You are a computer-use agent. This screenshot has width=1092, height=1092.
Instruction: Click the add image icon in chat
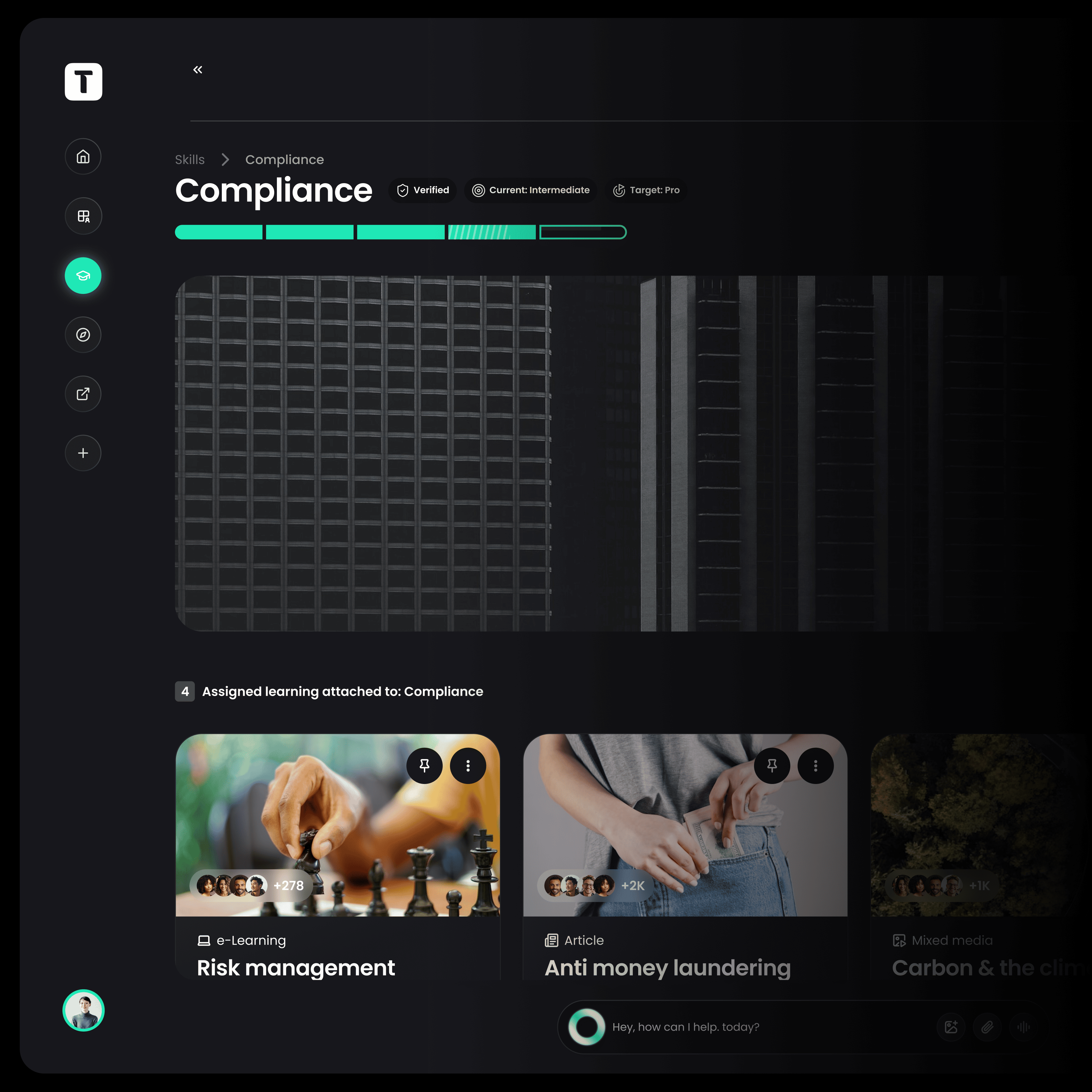click(x=951, y=1027)
